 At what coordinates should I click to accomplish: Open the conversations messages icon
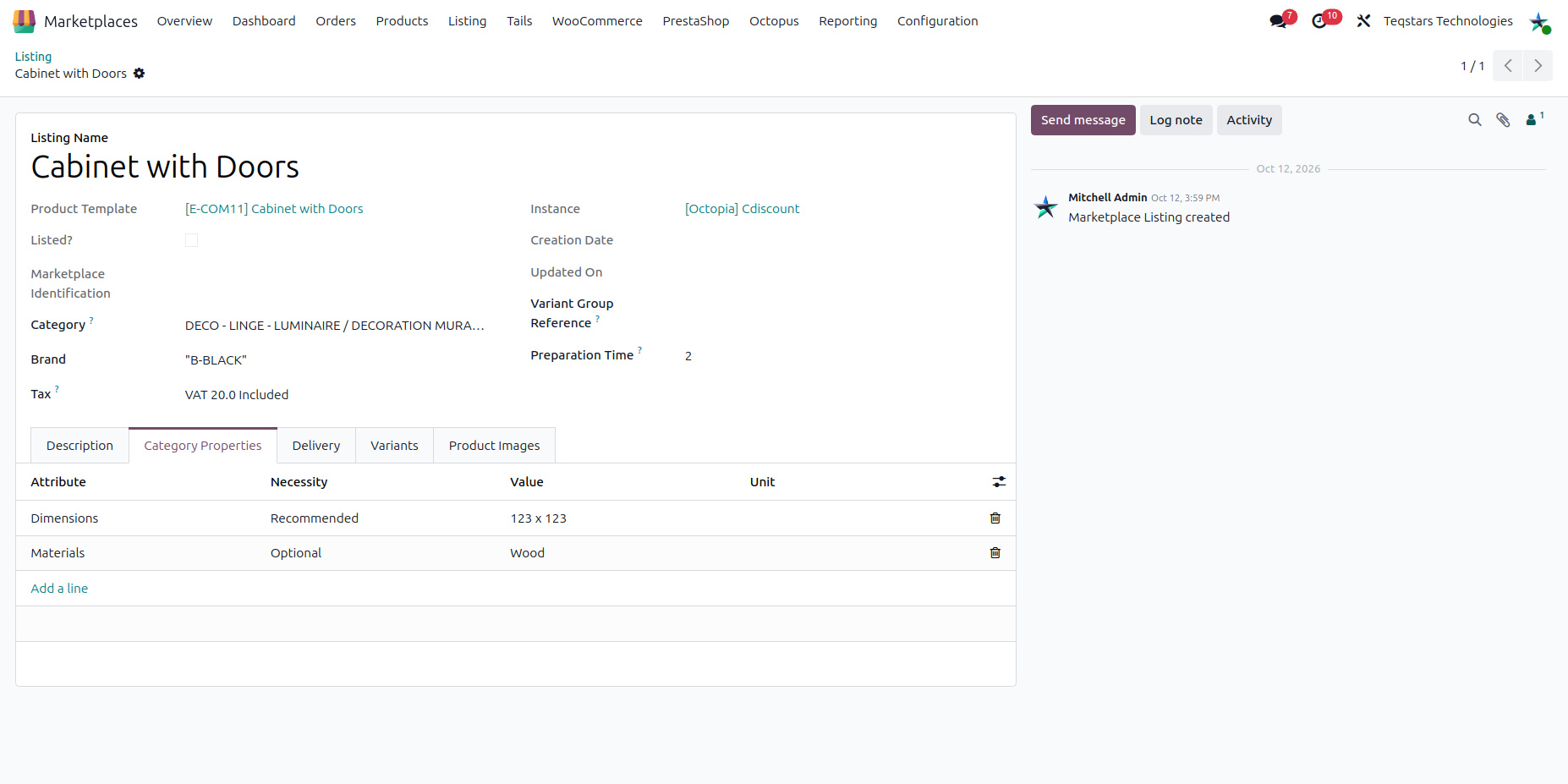tap(1278, 21)
